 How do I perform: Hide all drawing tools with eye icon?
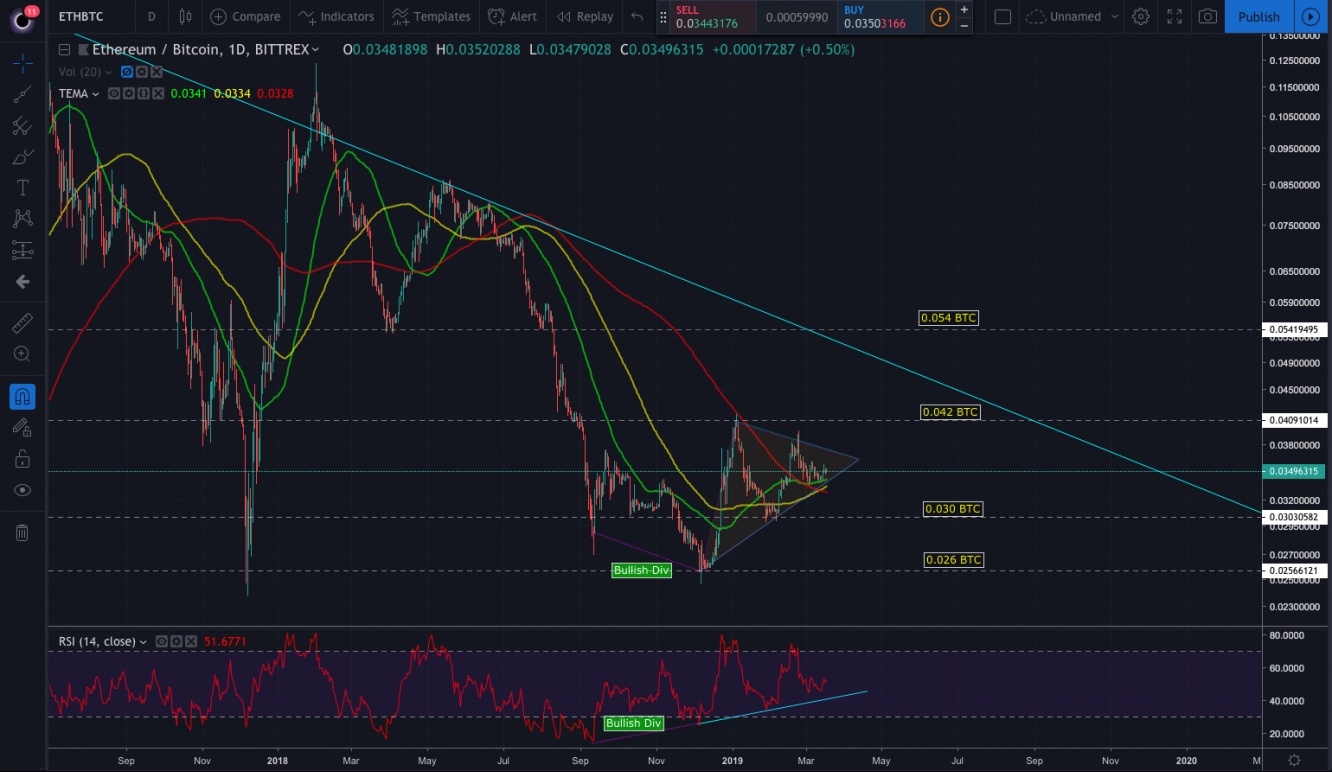coord(22,490)
